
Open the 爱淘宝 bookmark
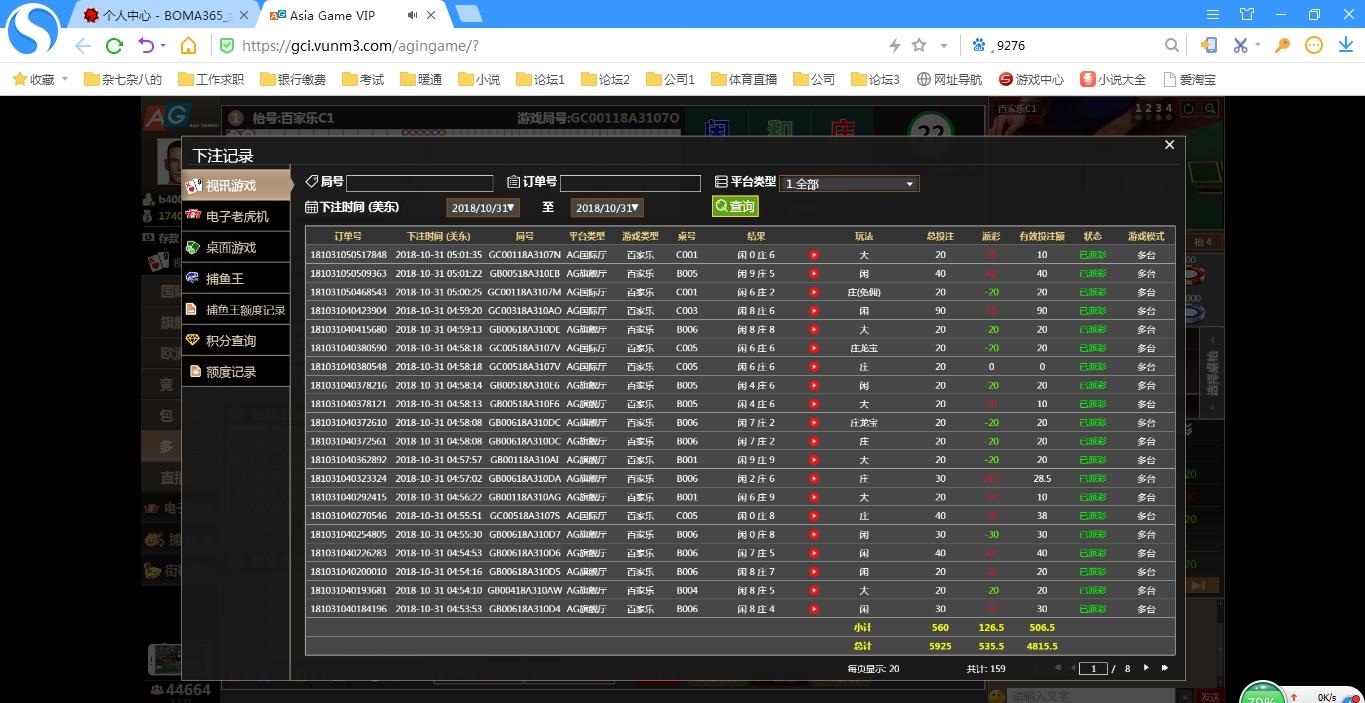pos(1189,79)
